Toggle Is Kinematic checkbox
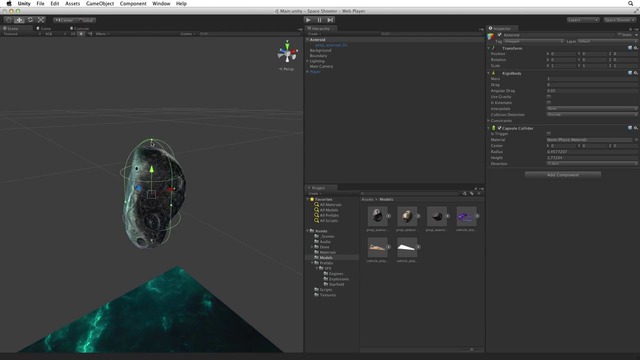 click(x=549, y=102)
